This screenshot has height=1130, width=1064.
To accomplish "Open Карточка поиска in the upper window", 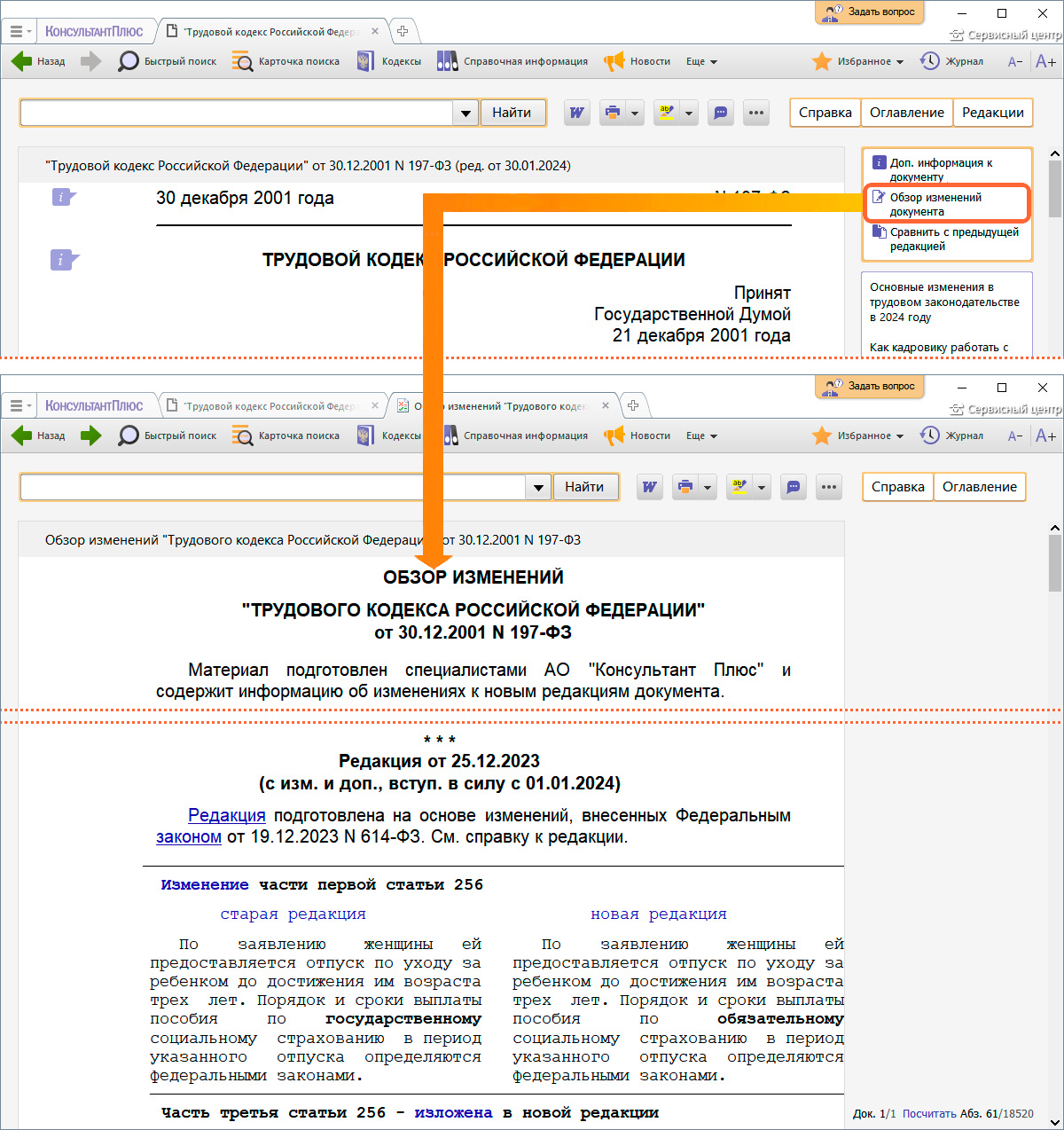I will [x=286, y=61].
